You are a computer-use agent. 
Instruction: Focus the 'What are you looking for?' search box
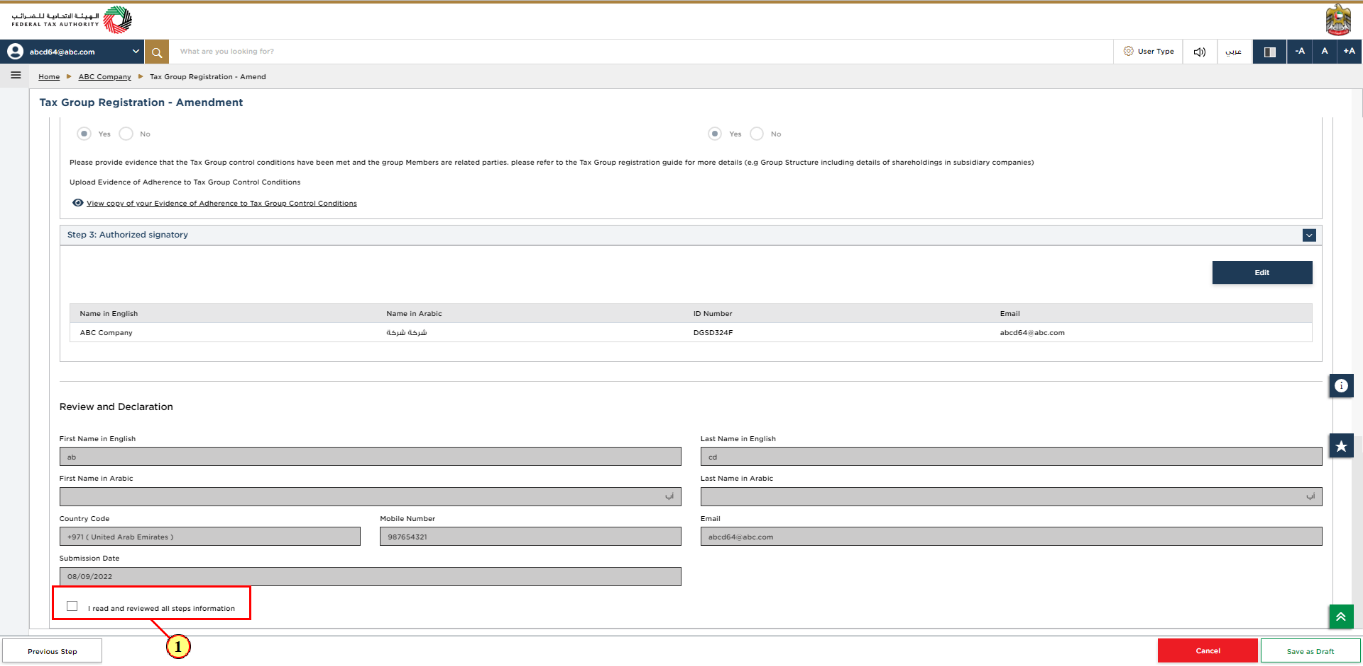pos(640,51)
